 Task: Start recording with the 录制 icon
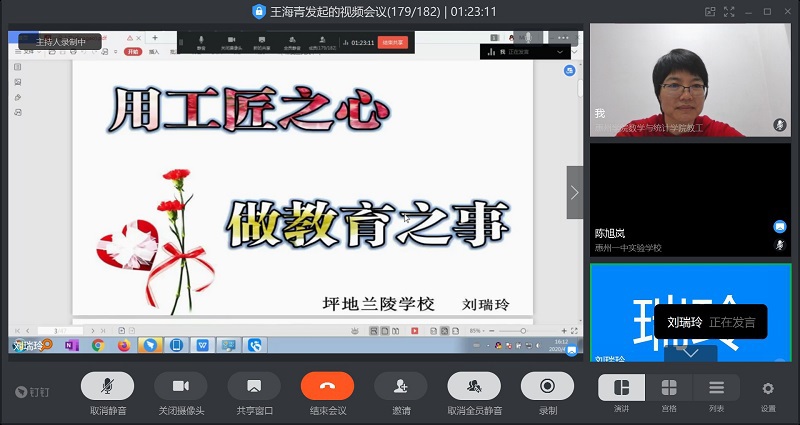[x=547, y=386]
